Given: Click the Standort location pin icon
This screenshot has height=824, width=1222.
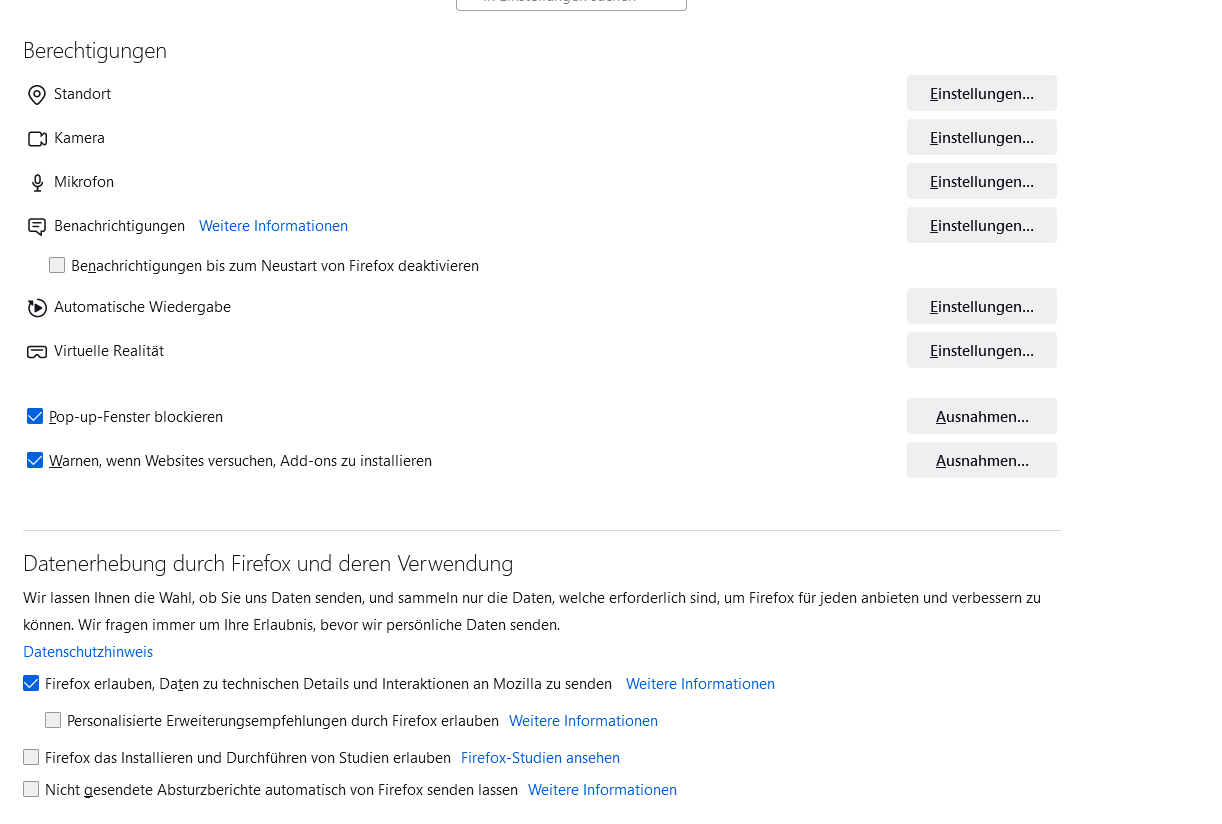Looking at the screenshot, I should 37,95.
